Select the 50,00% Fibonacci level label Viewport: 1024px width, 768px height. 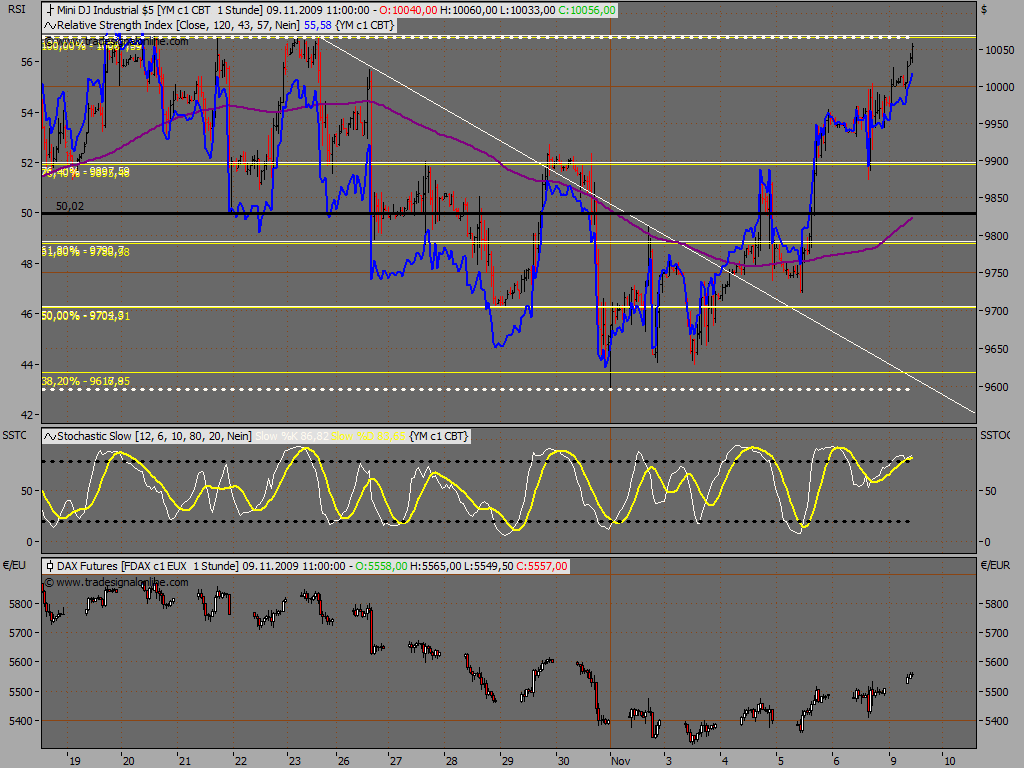pos(86,316)
